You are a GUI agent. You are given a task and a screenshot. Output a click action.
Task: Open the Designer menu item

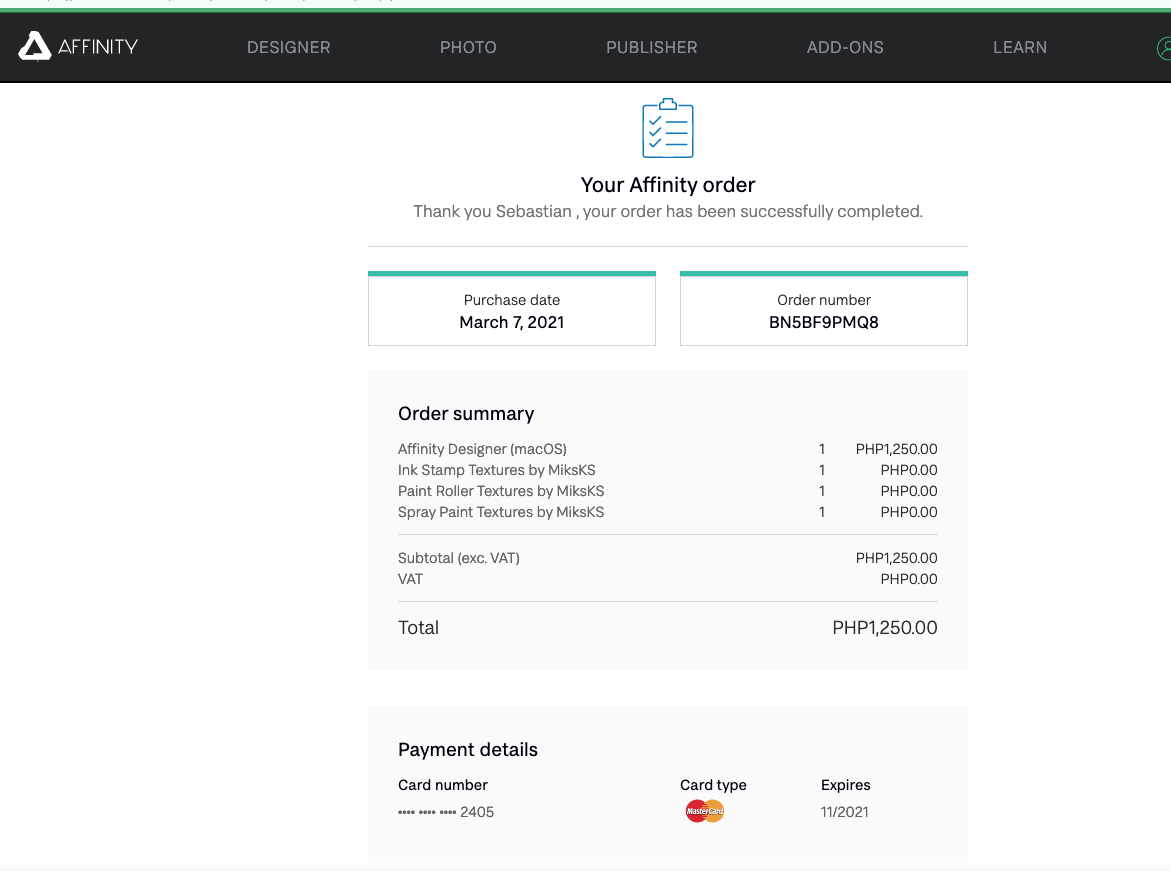pos(288,47)
